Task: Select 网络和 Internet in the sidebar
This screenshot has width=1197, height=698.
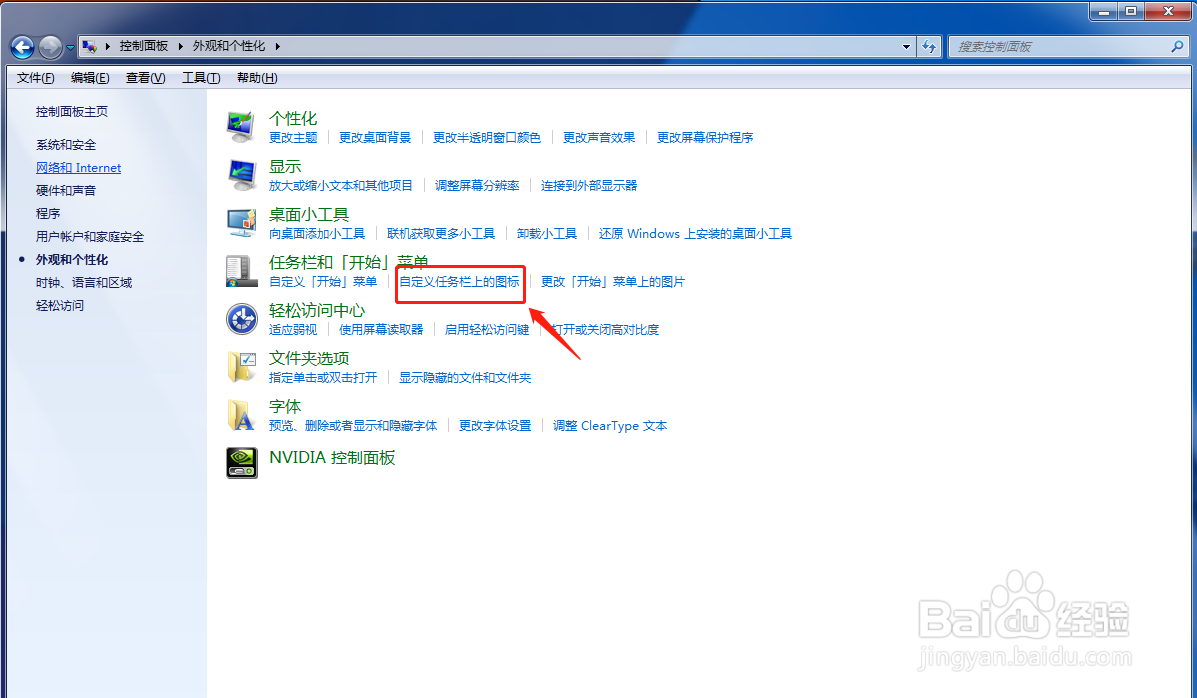Action: pos(78,167)
